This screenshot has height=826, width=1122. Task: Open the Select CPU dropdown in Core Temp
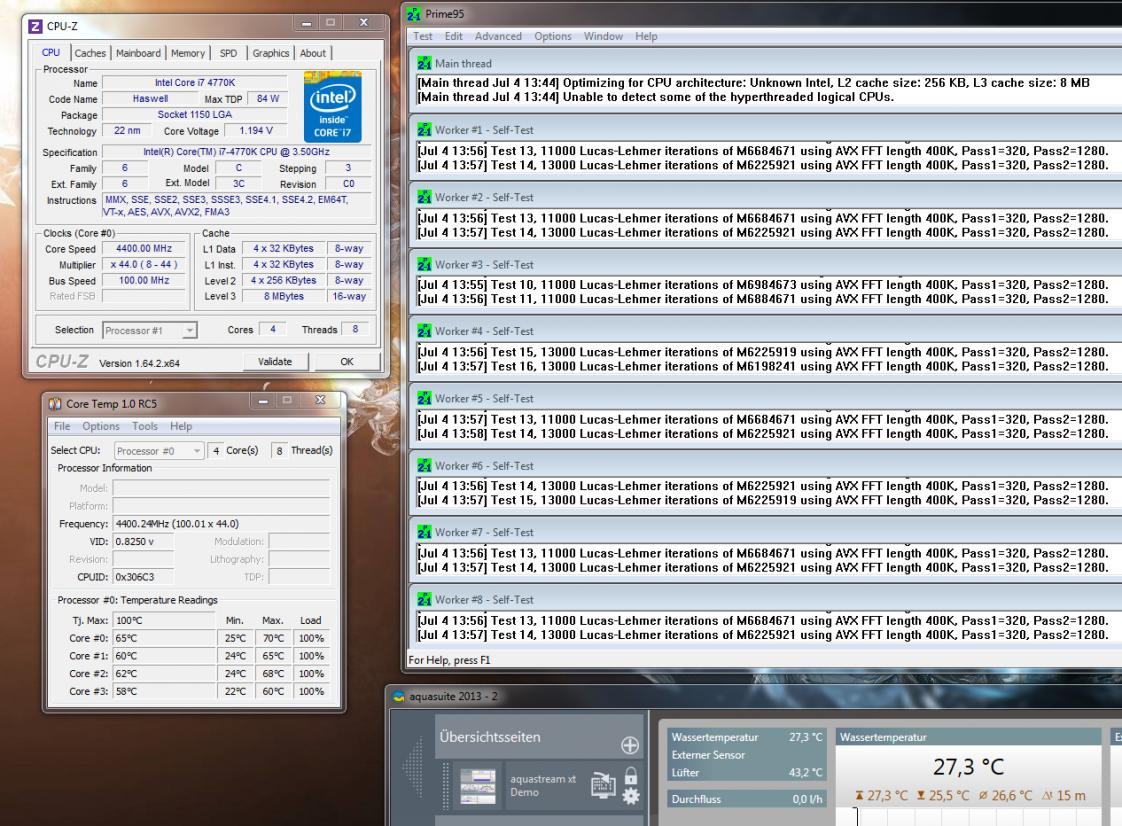(x=159, y=451)
